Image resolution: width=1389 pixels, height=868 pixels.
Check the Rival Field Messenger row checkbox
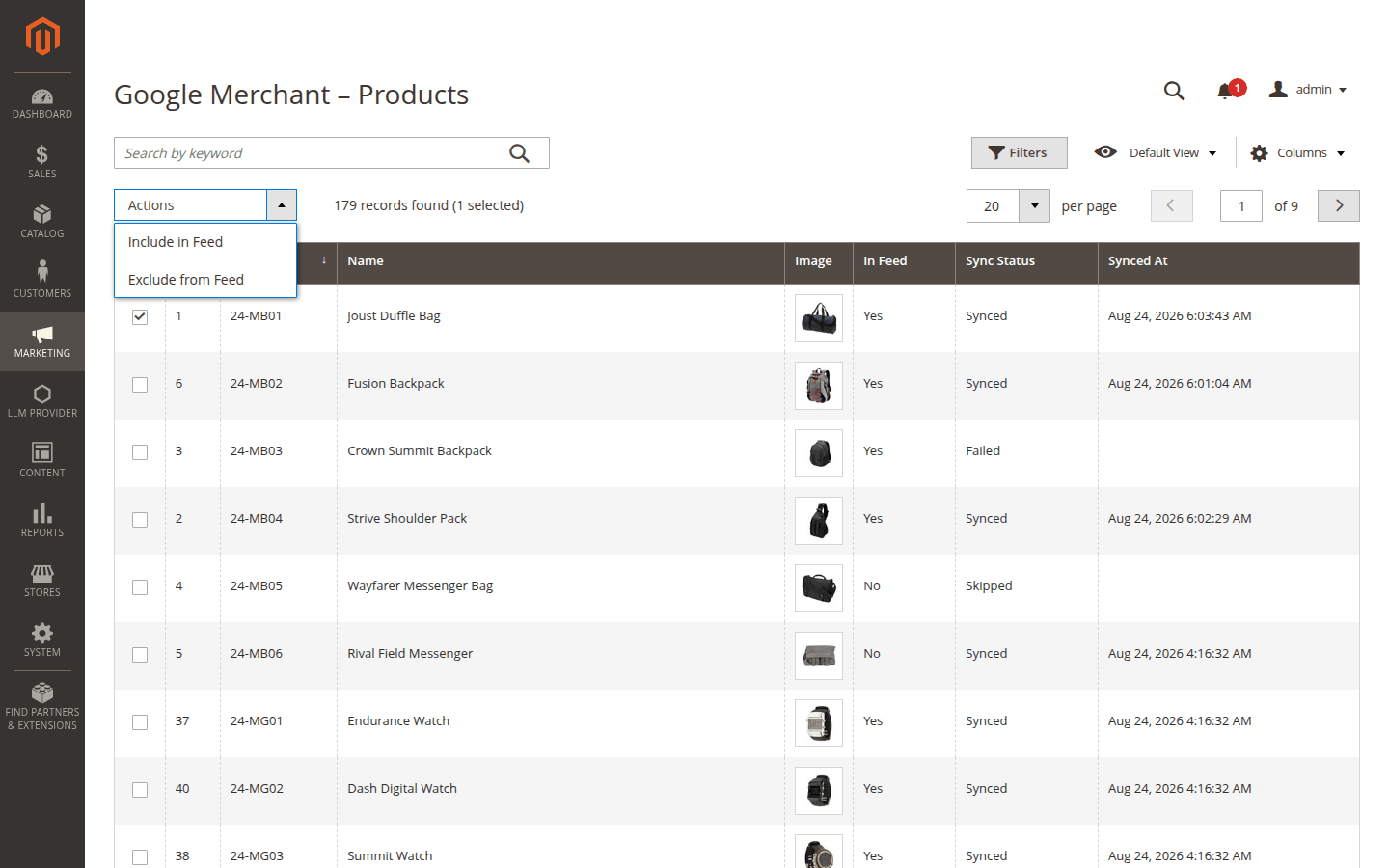click(140, 654)
